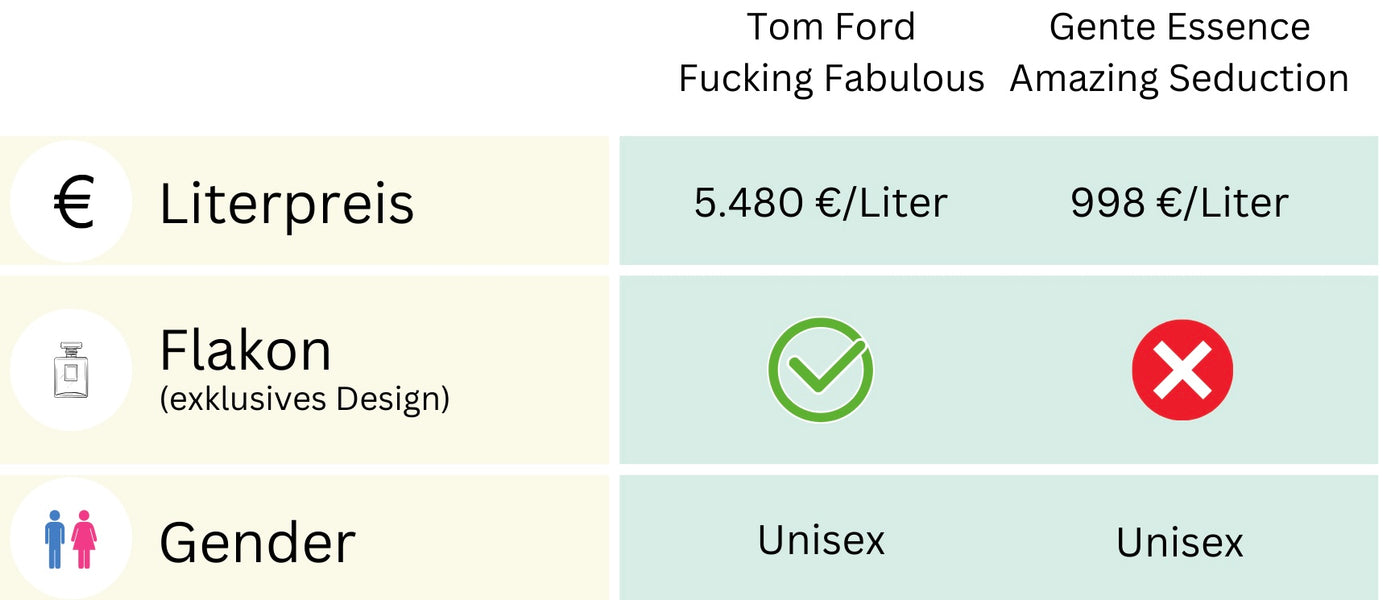Click the 5.480 €/Liter price
Viewport: 1383px width, 600px height.
point(820,203)
